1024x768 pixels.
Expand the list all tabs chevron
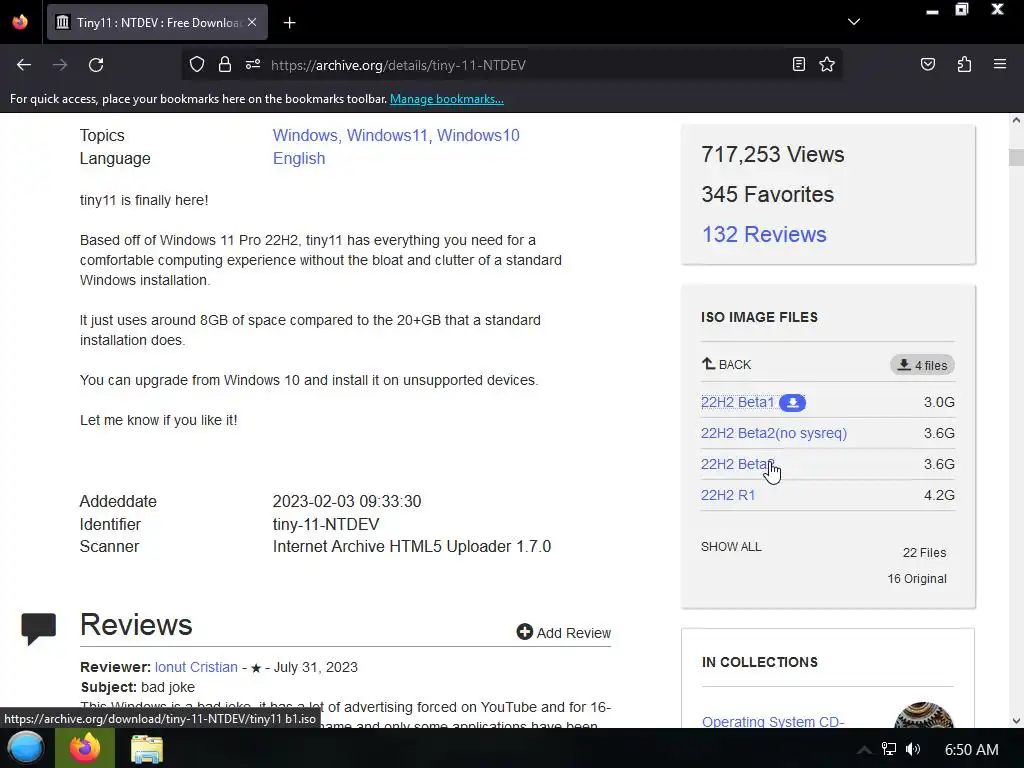click(854, 22)
